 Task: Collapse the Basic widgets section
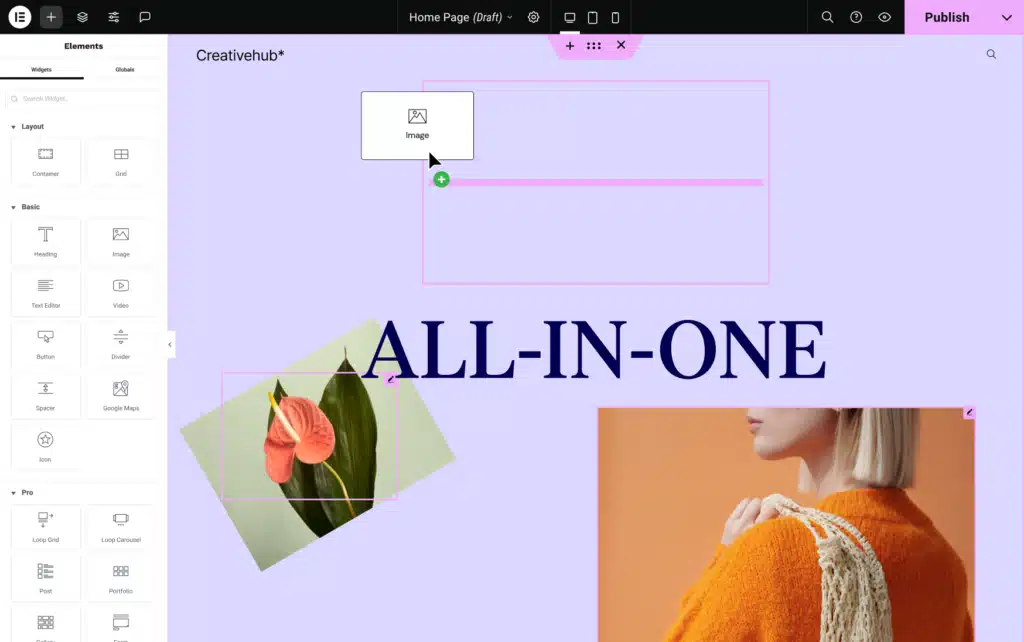coord(25,206)
